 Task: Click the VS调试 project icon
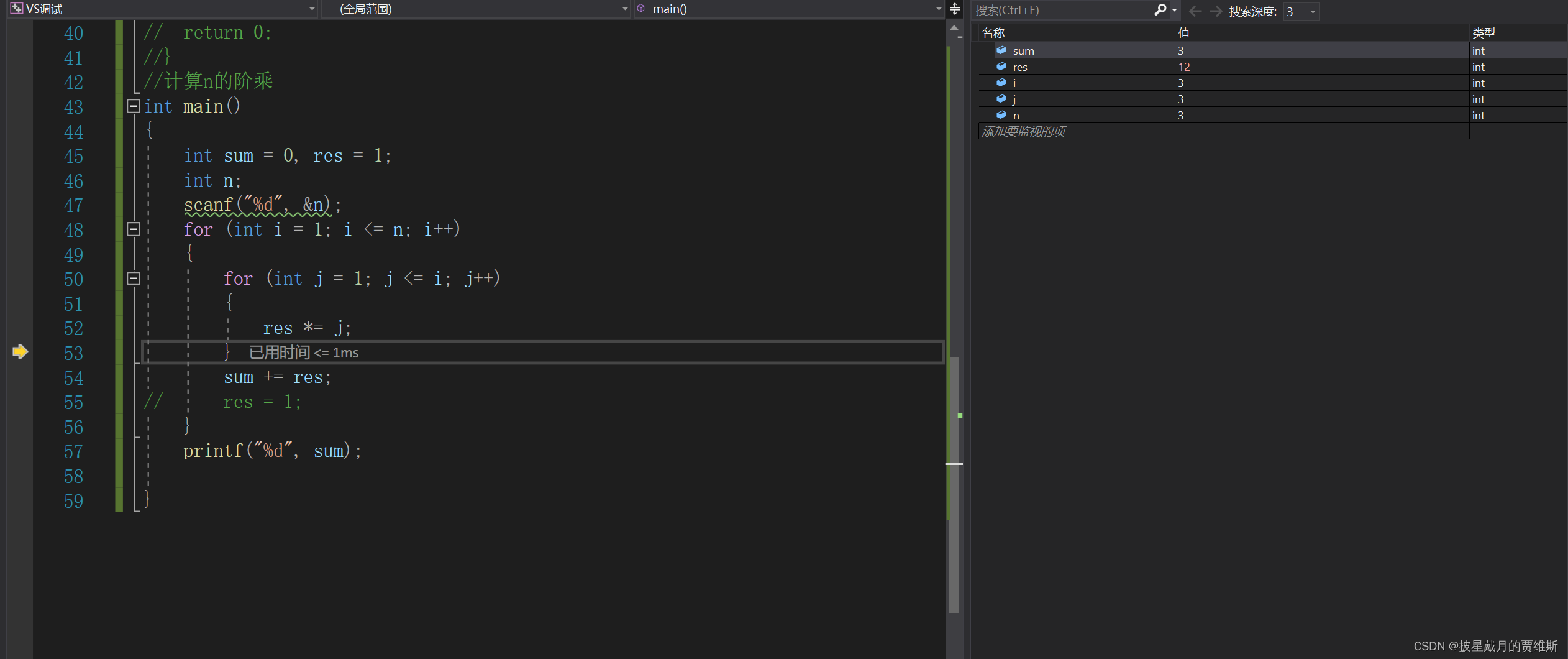click(x=17, y=9)
